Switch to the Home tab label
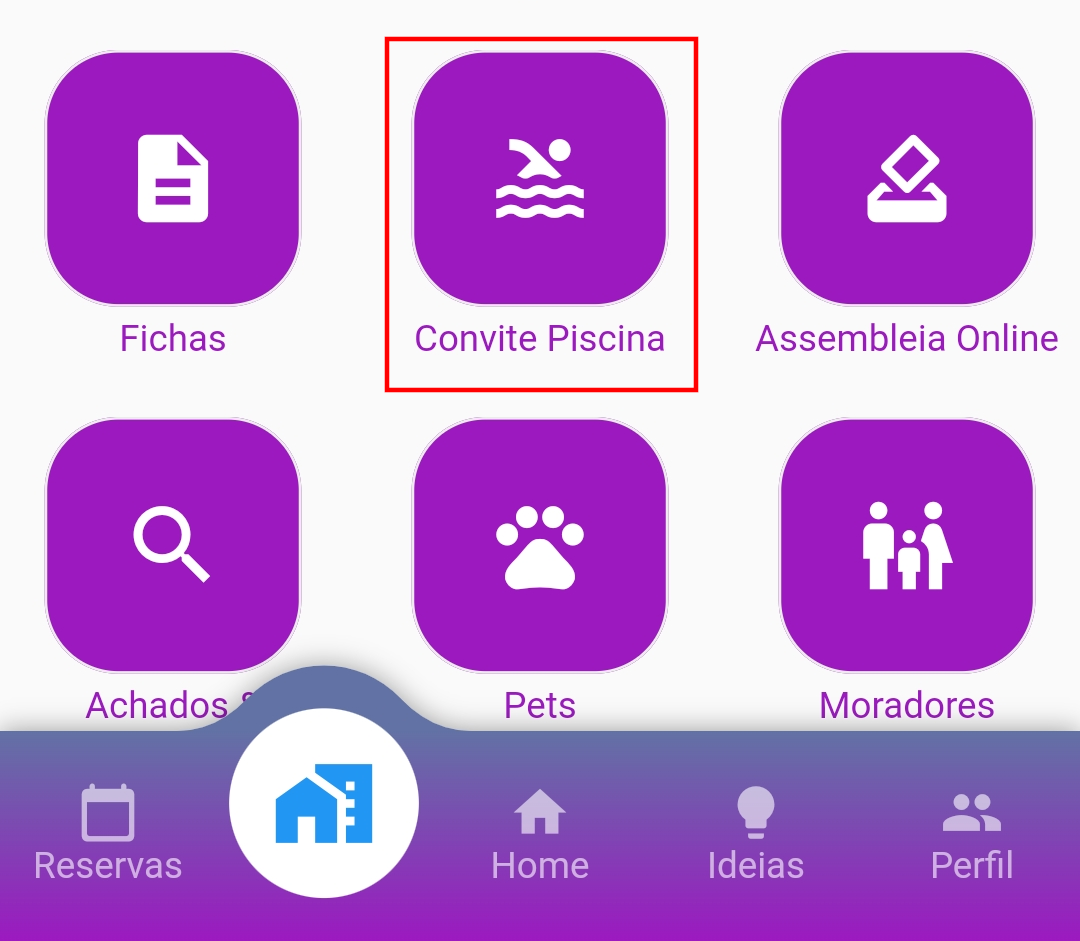1080x941 pixels. click(x=540, y=865)
